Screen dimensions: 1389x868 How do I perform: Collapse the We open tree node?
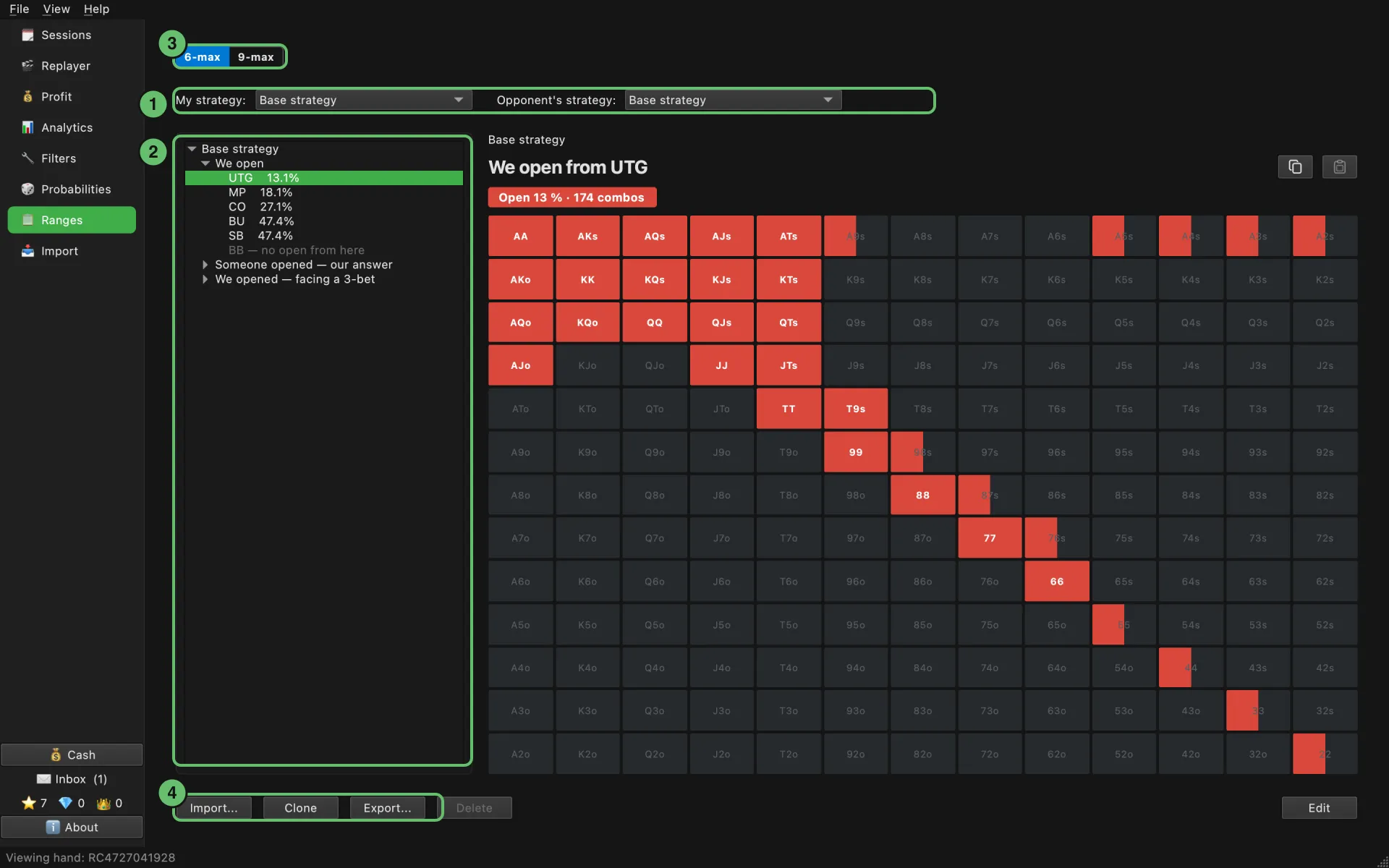click(205, 163)
